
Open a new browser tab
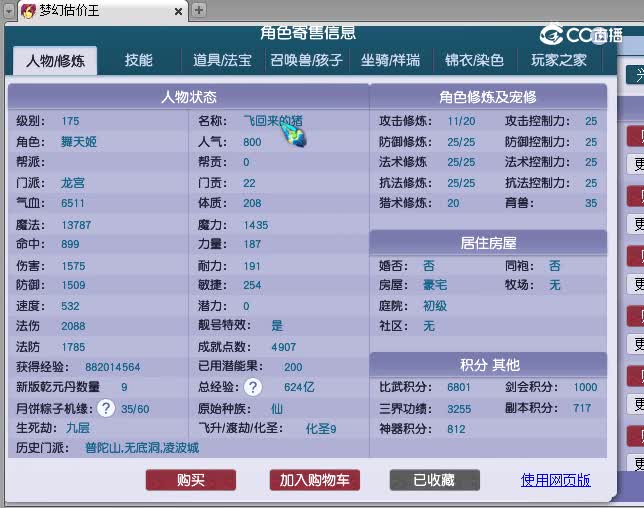[199, 10]
